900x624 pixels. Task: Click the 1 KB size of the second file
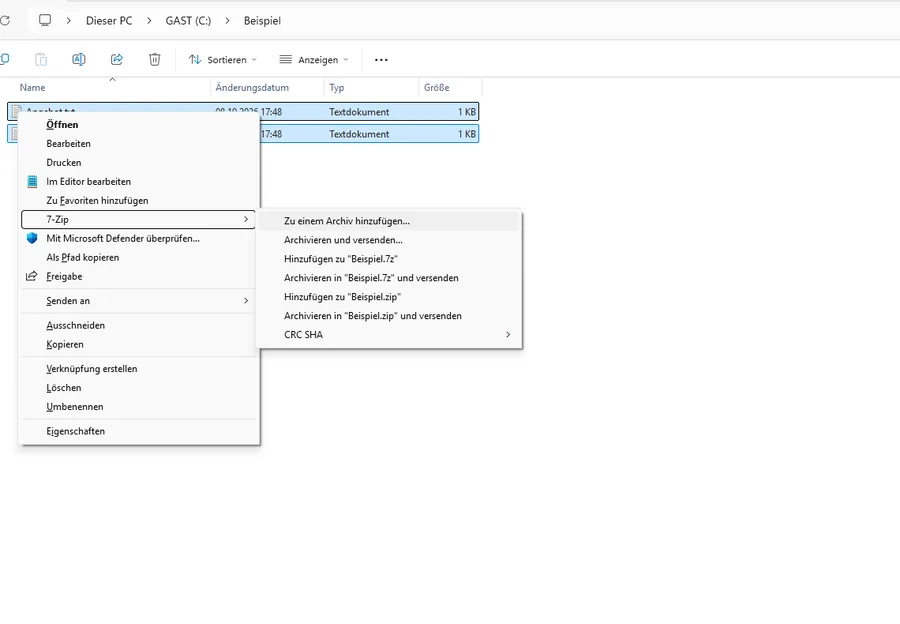pyautogui.click(x=467, y=134)
